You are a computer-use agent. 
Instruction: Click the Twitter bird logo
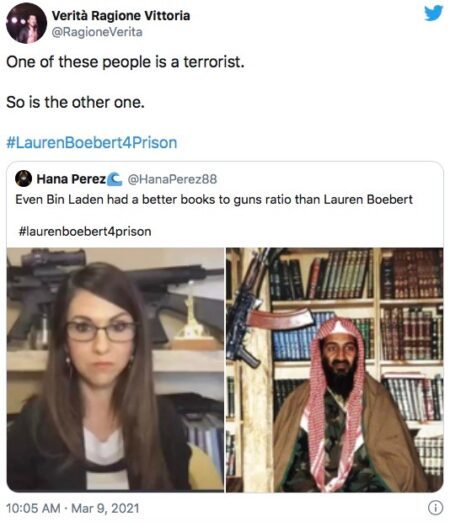tap(433, 13)
